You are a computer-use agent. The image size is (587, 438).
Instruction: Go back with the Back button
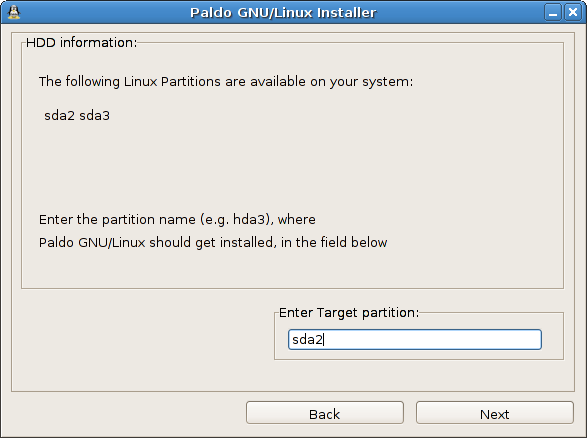click(325, 413)
